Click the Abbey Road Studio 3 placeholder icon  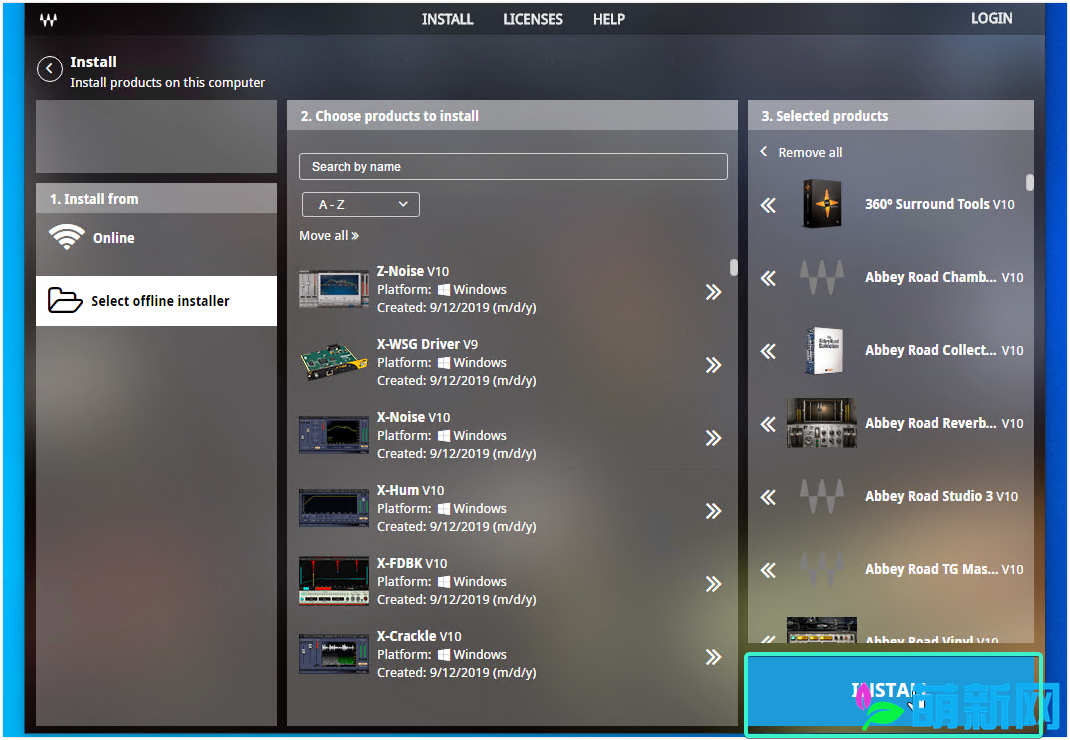point(822,496)
